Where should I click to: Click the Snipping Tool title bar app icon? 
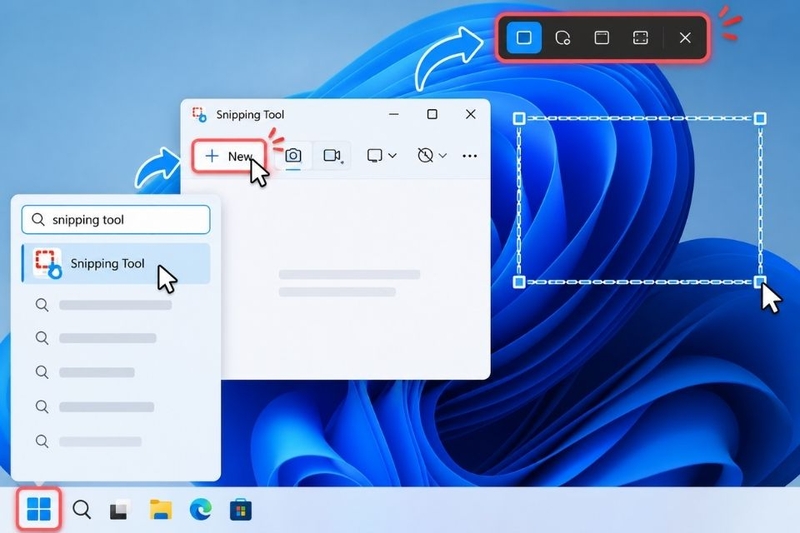(x=199, y=114)
